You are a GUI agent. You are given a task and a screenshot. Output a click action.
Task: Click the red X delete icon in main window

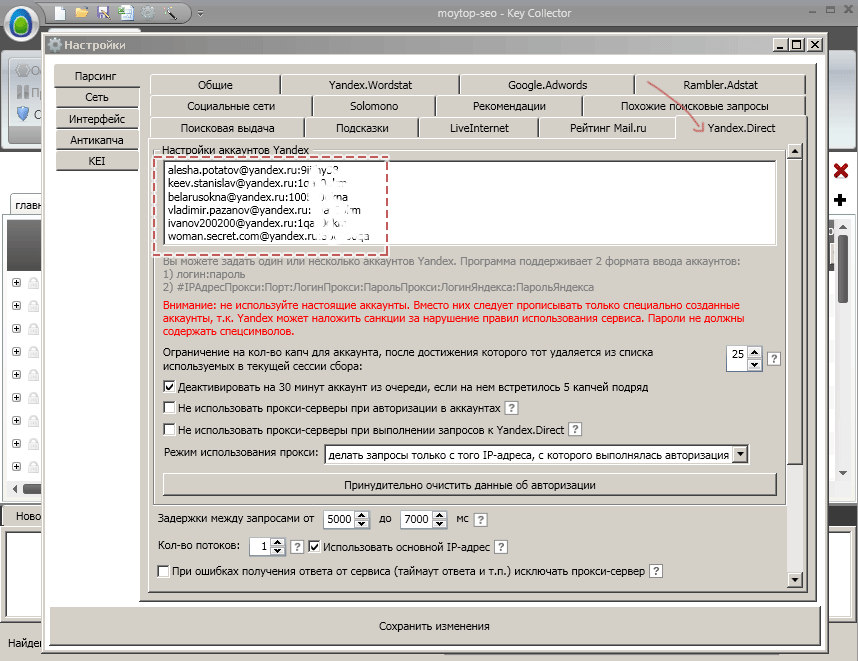[x=840, y=171]
